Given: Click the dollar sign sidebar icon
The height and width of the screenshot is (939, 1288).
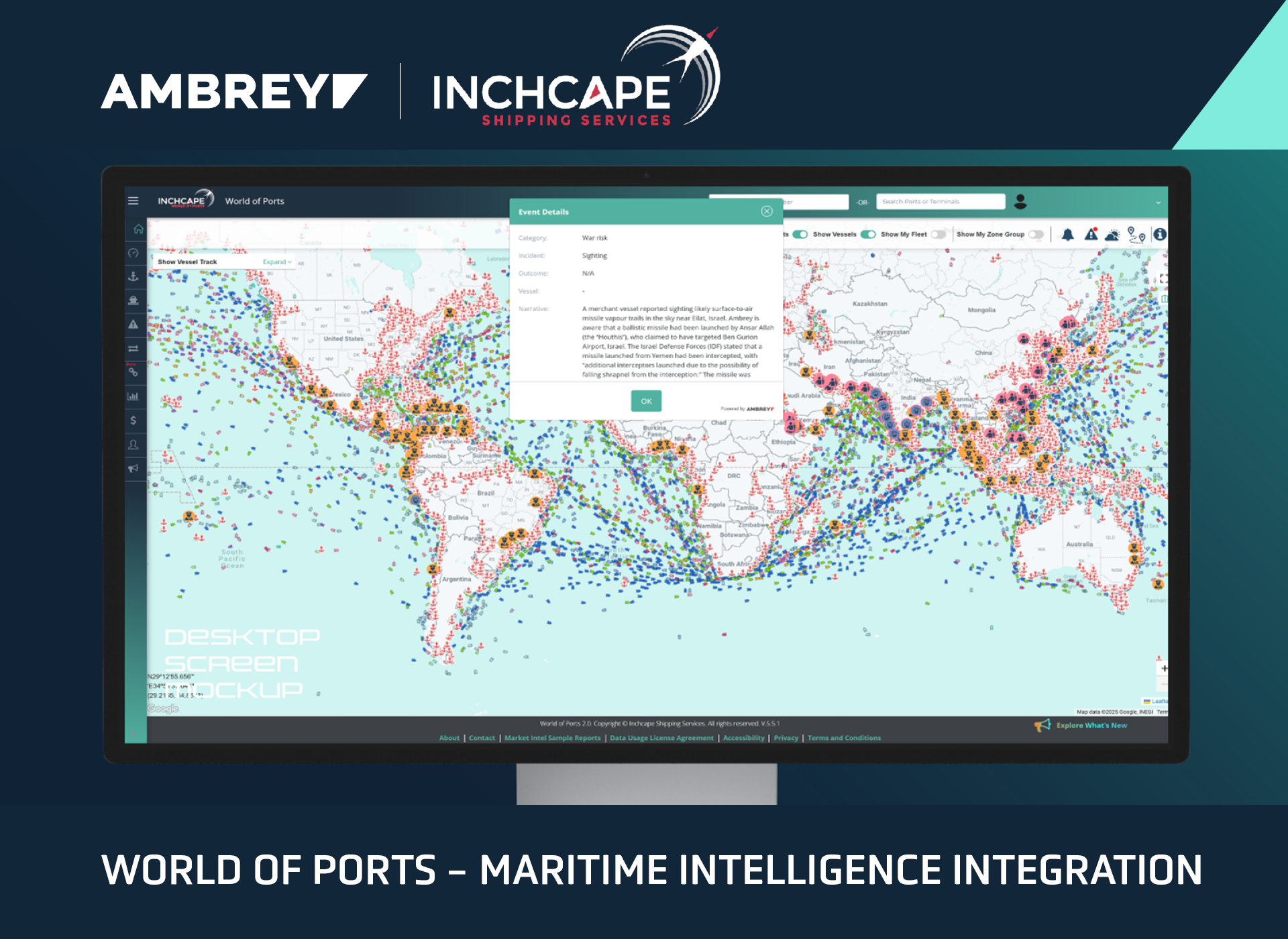Looking at the screenshot, I should (133, 421).
